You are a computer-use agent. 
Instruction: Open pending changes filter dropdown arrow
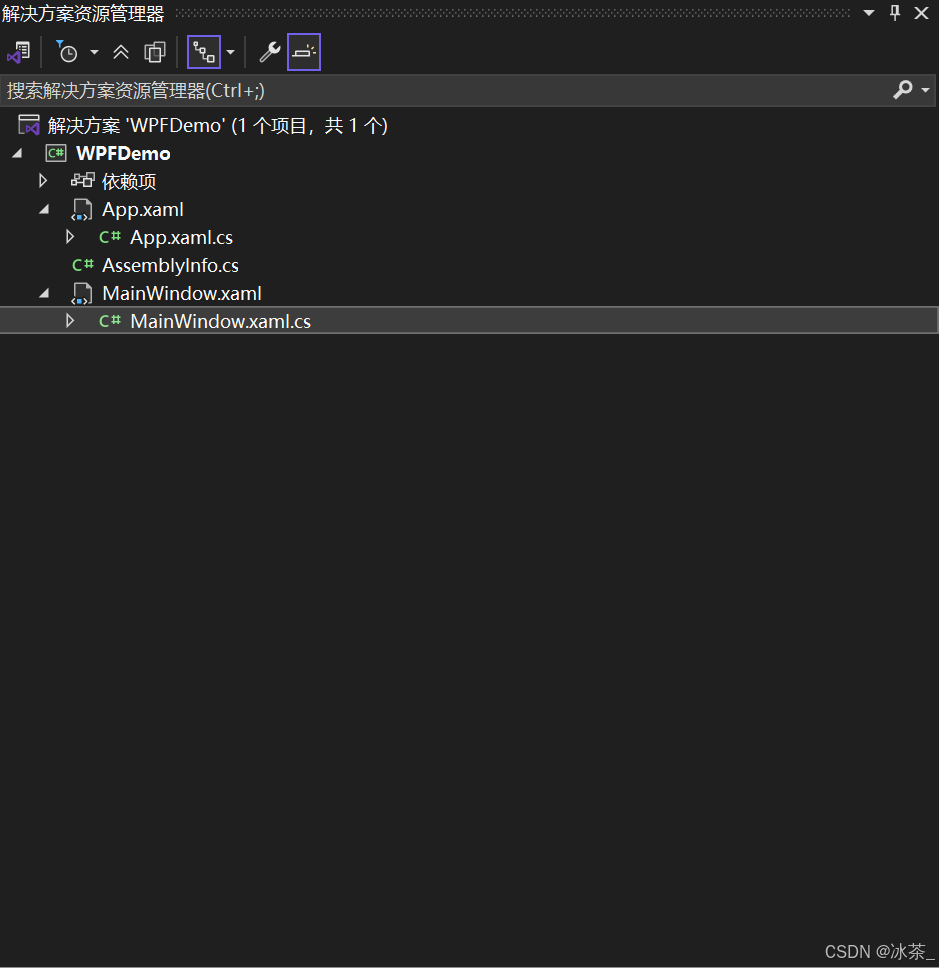[94, 52]
